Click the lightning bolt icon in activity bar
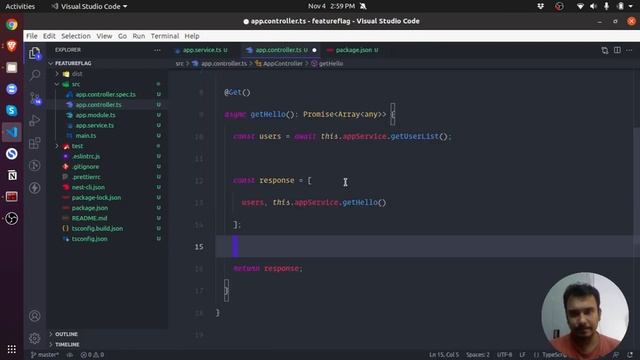 [x=35, y=188]
